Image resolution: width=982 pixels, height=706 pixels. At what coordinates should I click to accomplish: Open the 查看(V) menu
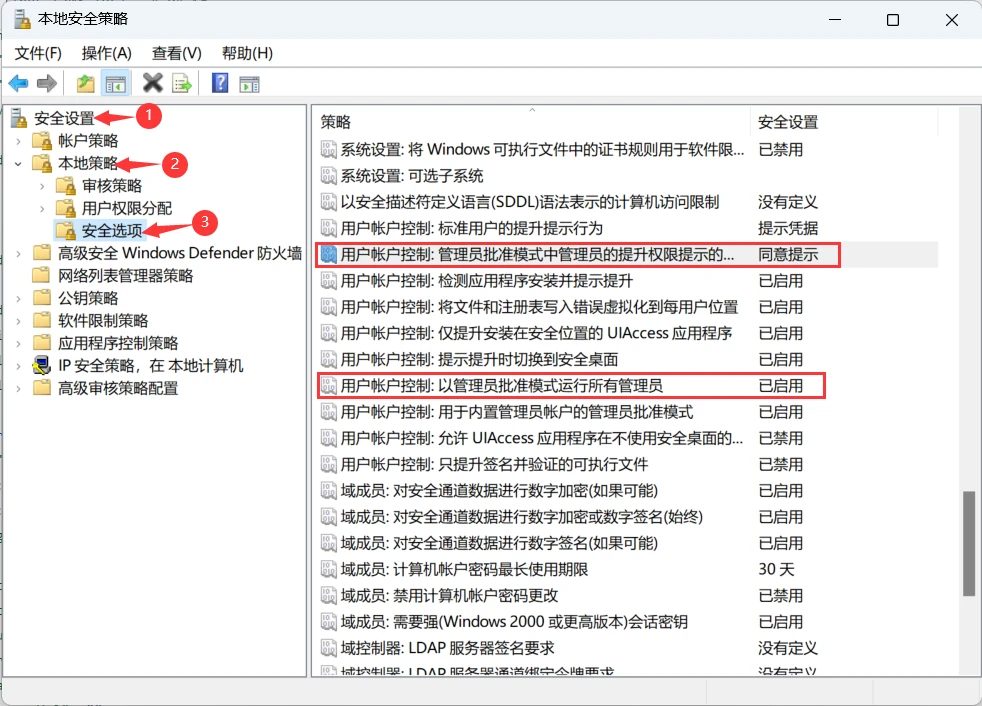point(176,53)
